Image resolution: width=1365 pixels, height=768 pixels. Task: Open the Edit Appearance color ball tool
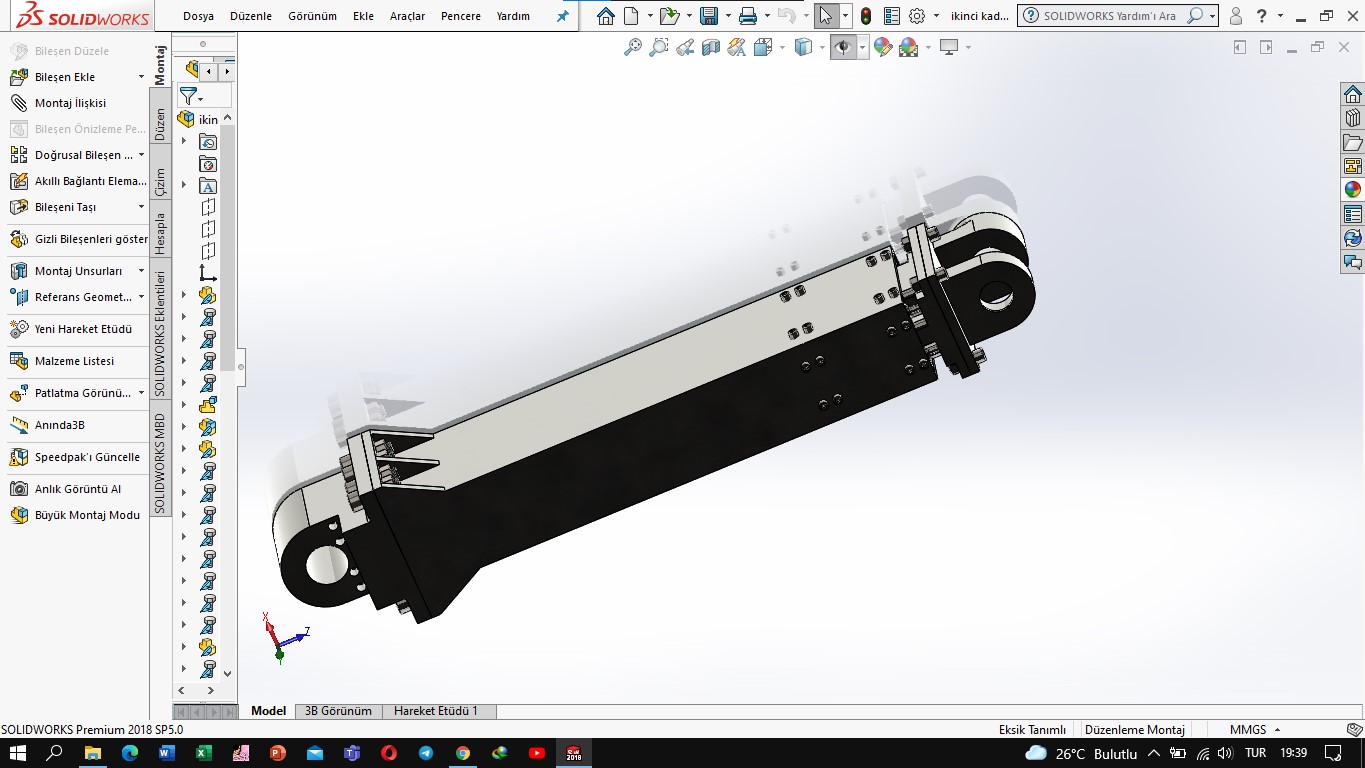[882, 47]
